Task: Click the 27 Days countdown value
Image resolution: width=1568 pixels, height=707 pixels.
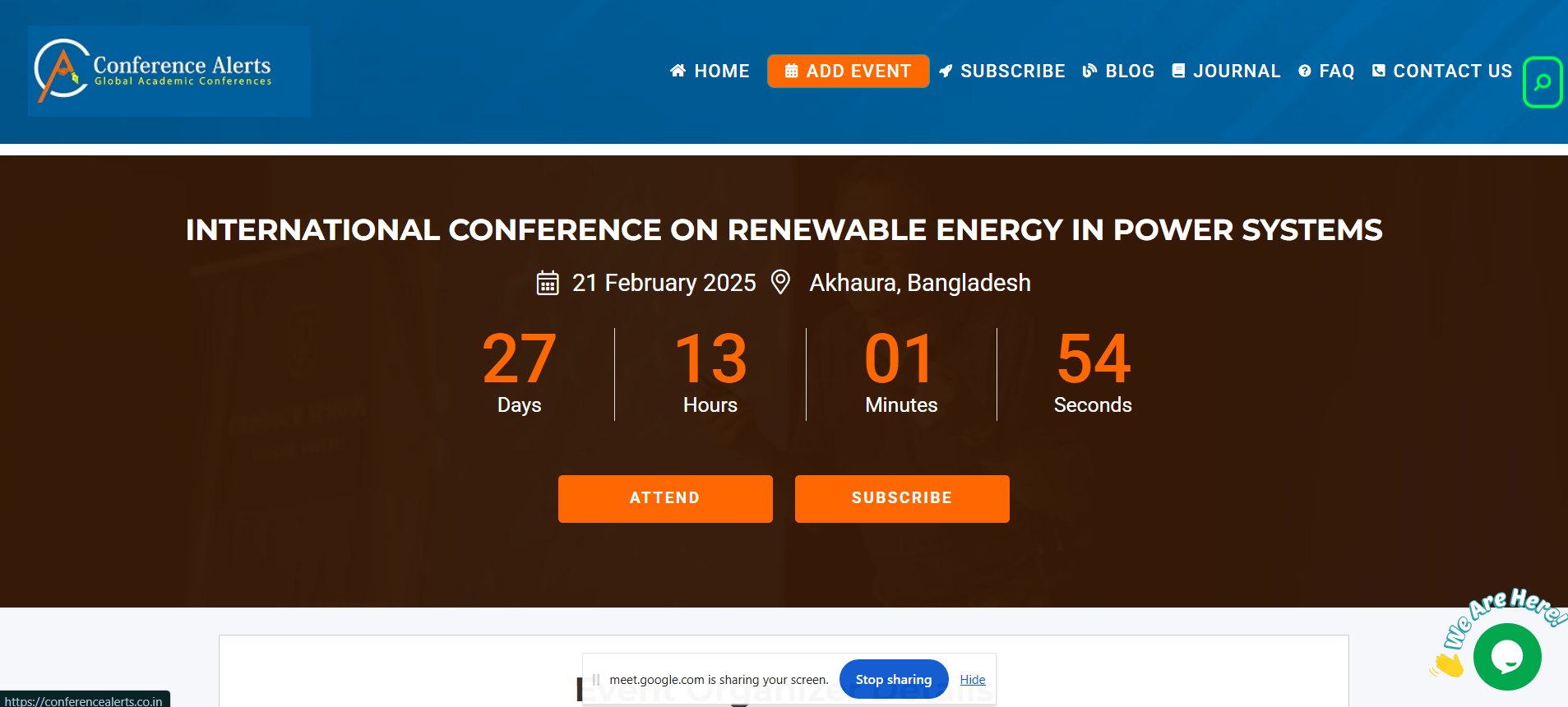Action: point(520,358)
